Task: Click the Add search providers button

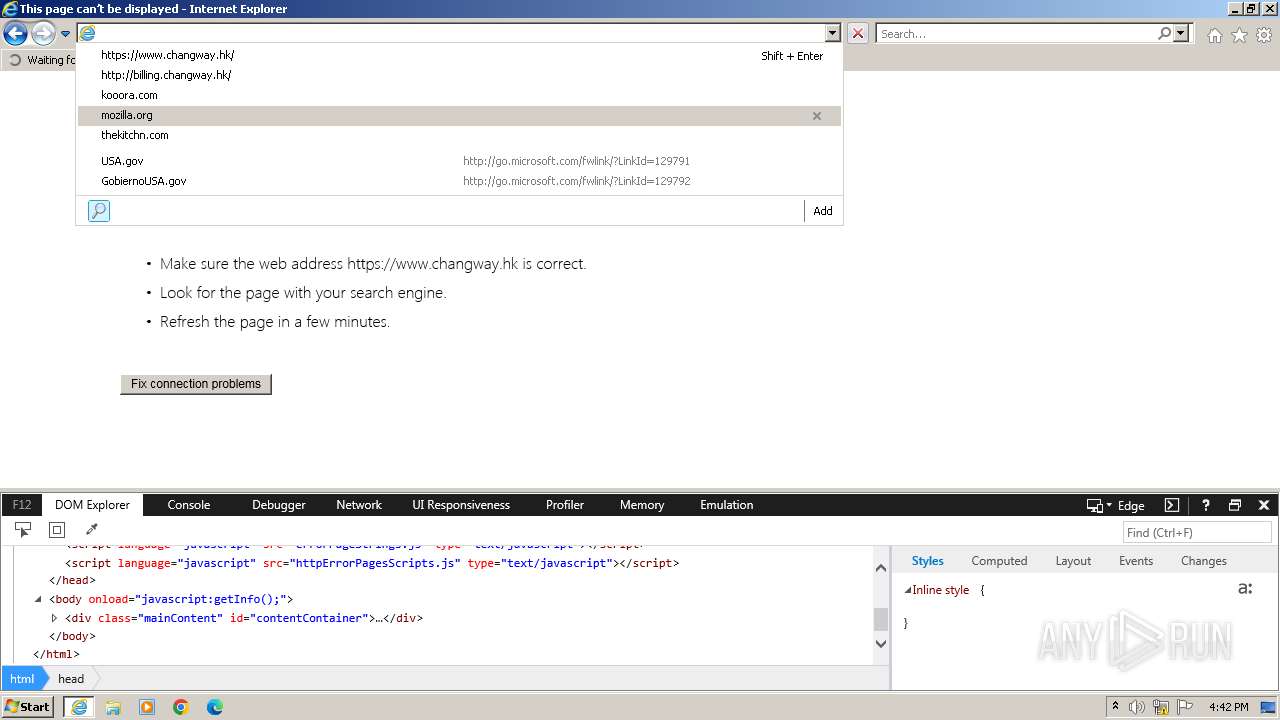Action: click(823, 211)
